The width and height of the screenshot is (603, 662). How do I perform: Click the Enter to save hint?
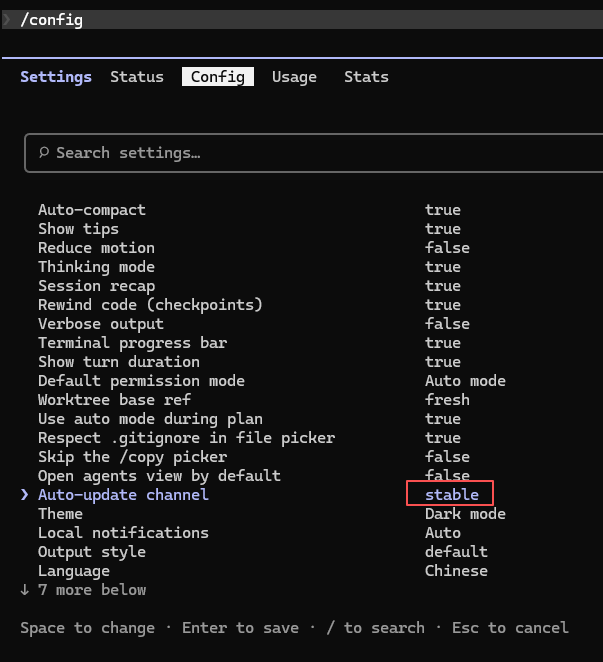(x=240, y=628)
